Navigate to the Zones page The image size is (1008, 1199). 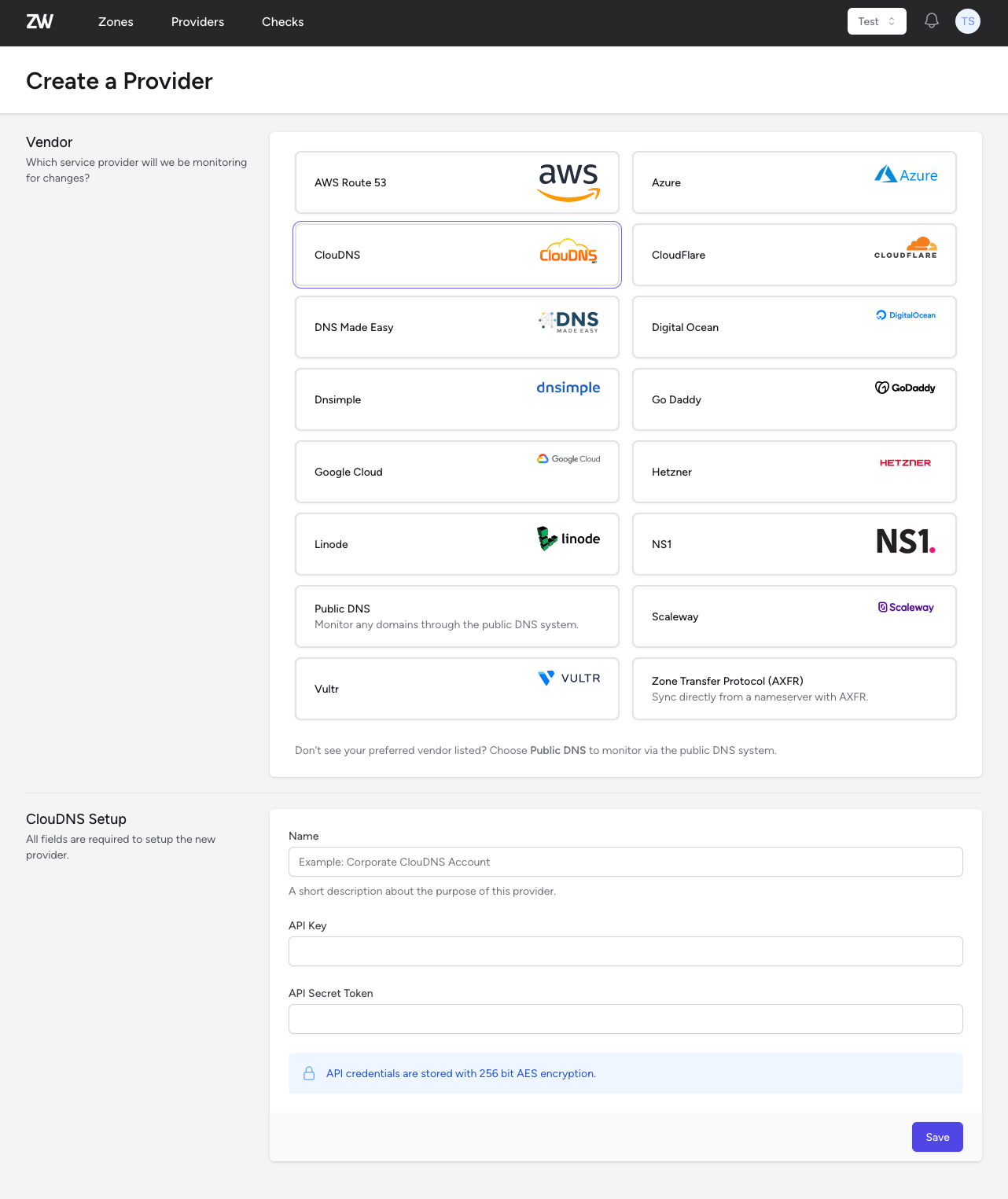coord(116,21)
